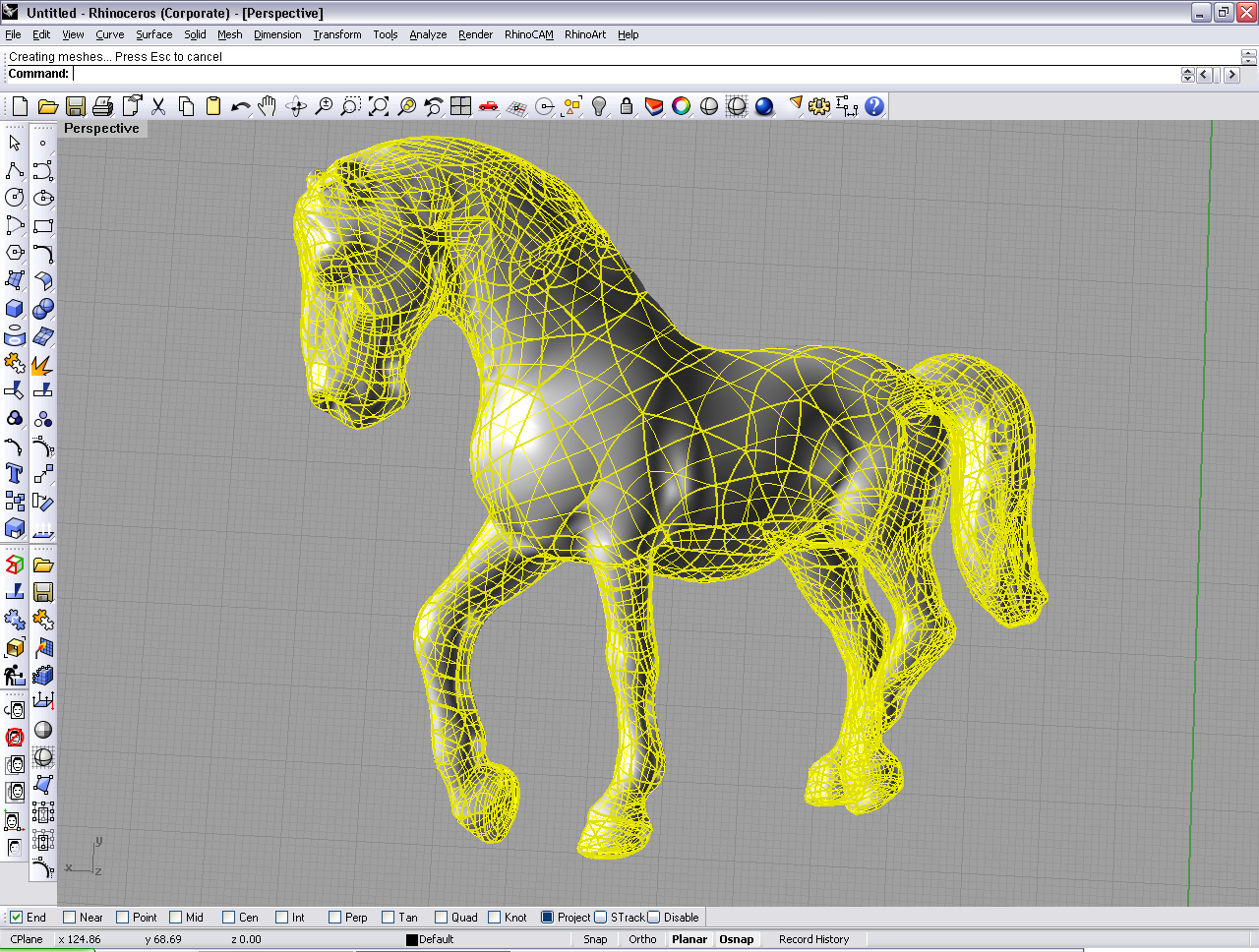This screenshot has height=952, width=1259.
Task: Expand the command history dropdown arrows
Action: click(1187, 75)
